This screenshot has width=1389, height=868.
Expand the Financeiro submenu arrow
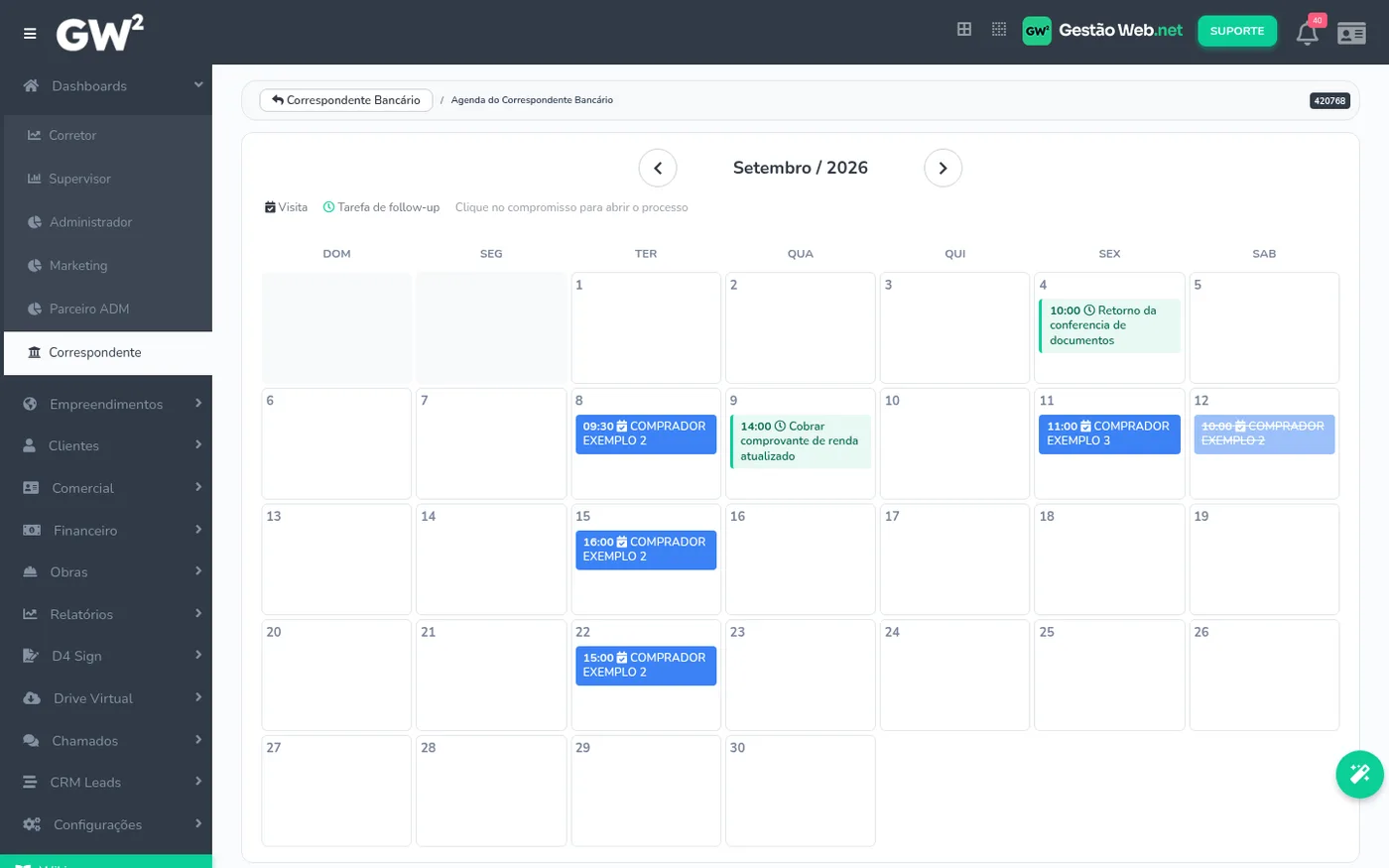click(198, 530)
